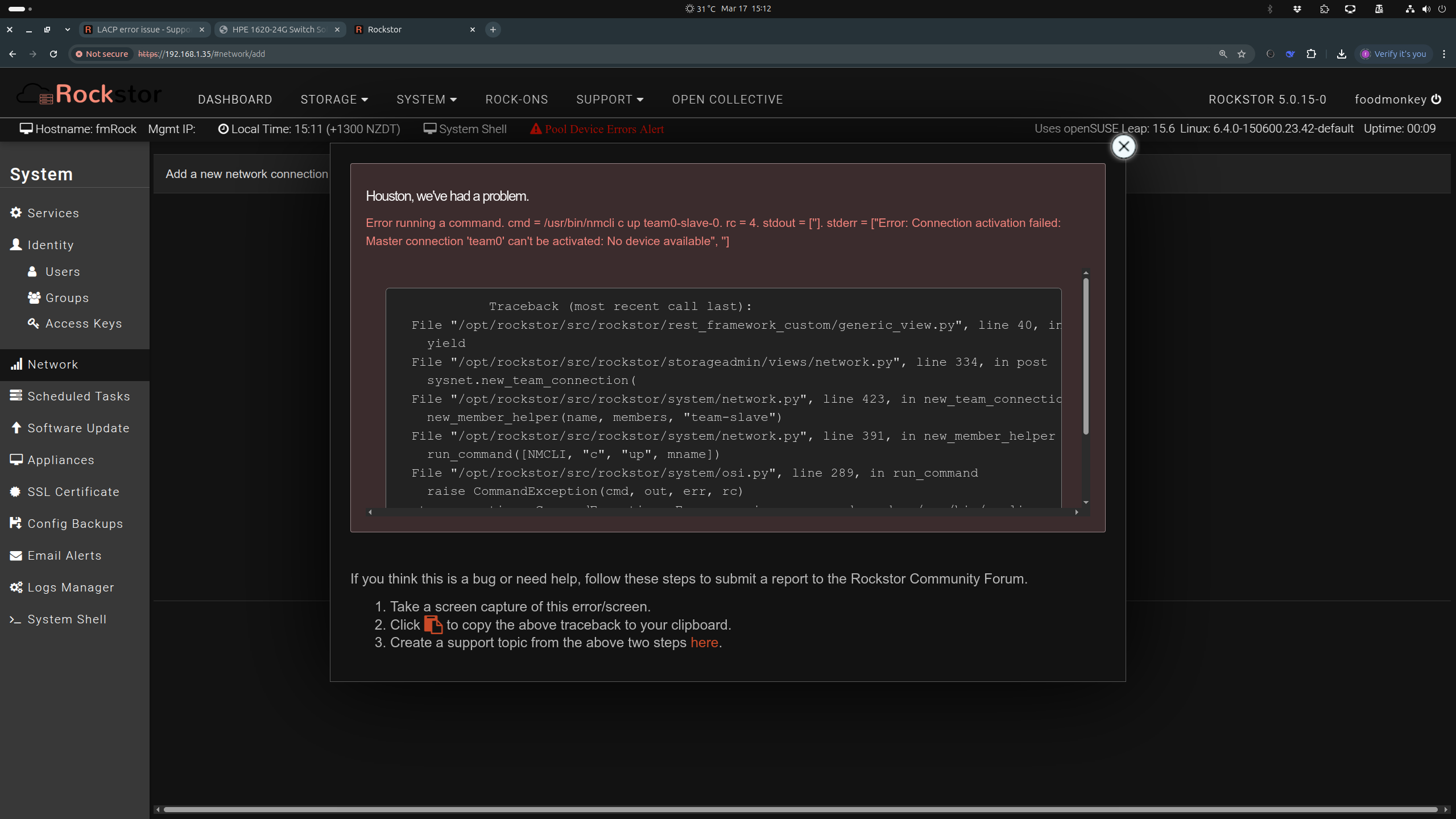The width and height of the screenshot is (1456, 819).
Task: Switch to HPE 1620-24G Switch tab
Action: 280,30
